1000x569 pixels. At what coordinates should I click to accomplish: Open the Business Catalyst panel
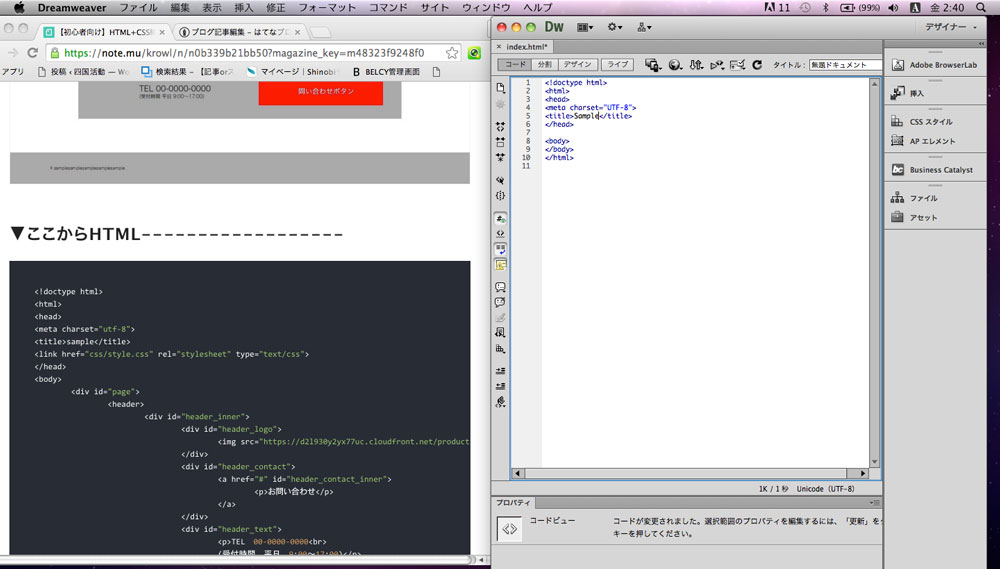(x=934, y=170)
